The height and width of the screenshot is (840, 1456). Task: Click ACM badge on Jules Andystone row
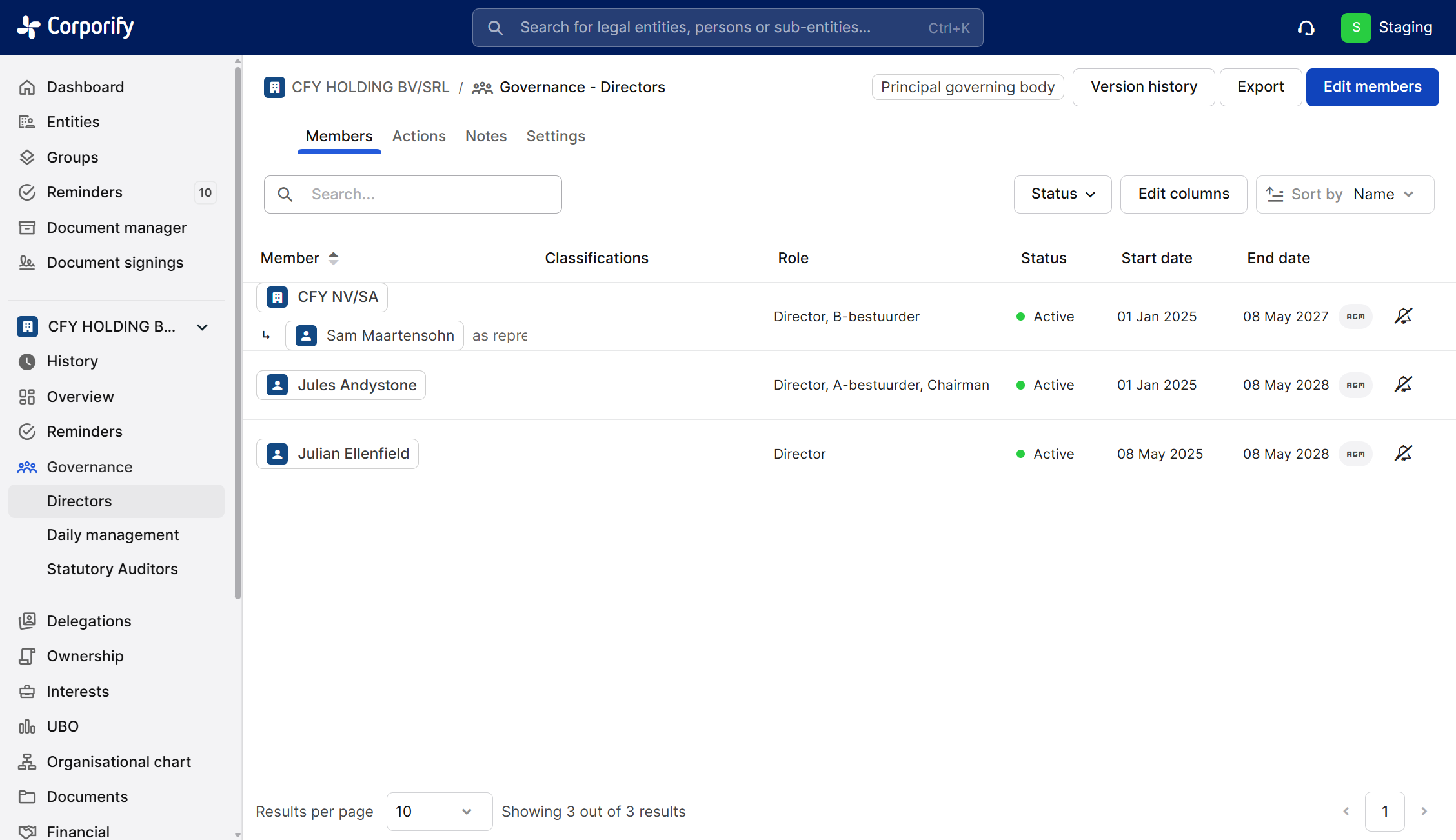1355,385
